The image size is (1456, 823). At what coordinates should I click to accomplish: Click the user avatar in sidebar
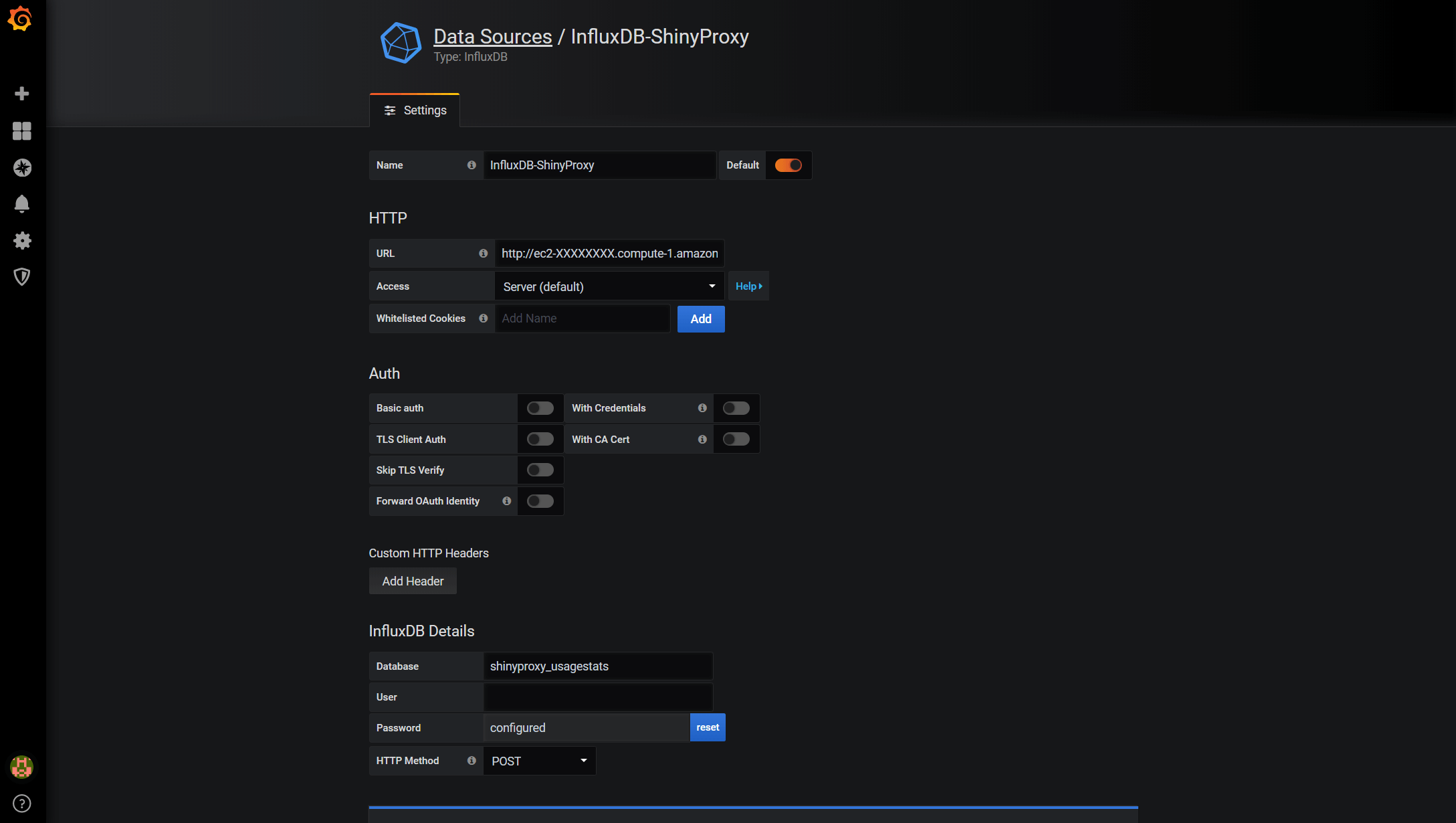click(22, 767)
